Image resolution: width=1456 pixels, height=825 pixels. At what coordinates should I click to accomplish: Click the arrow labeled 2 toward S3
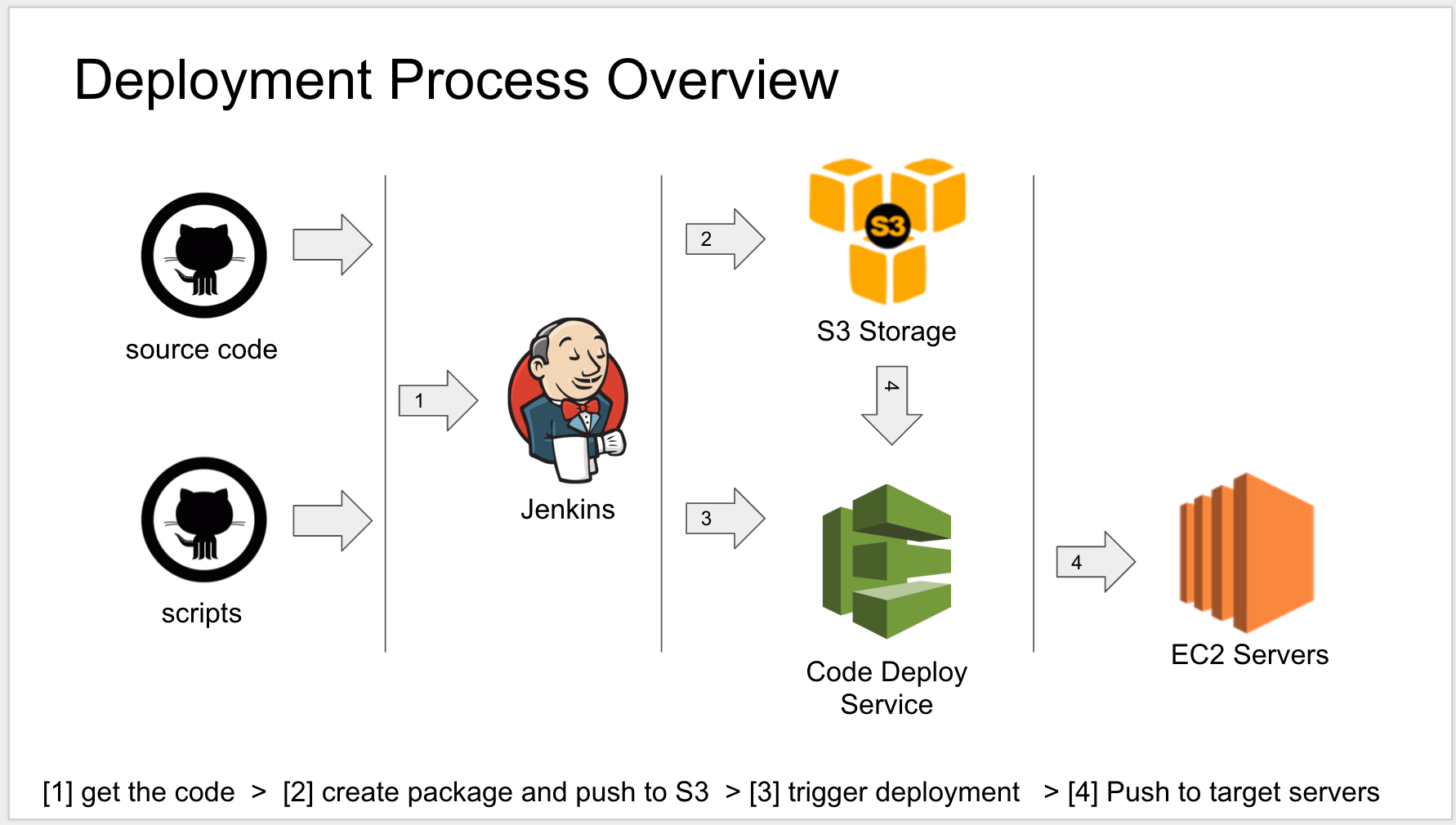725,239
